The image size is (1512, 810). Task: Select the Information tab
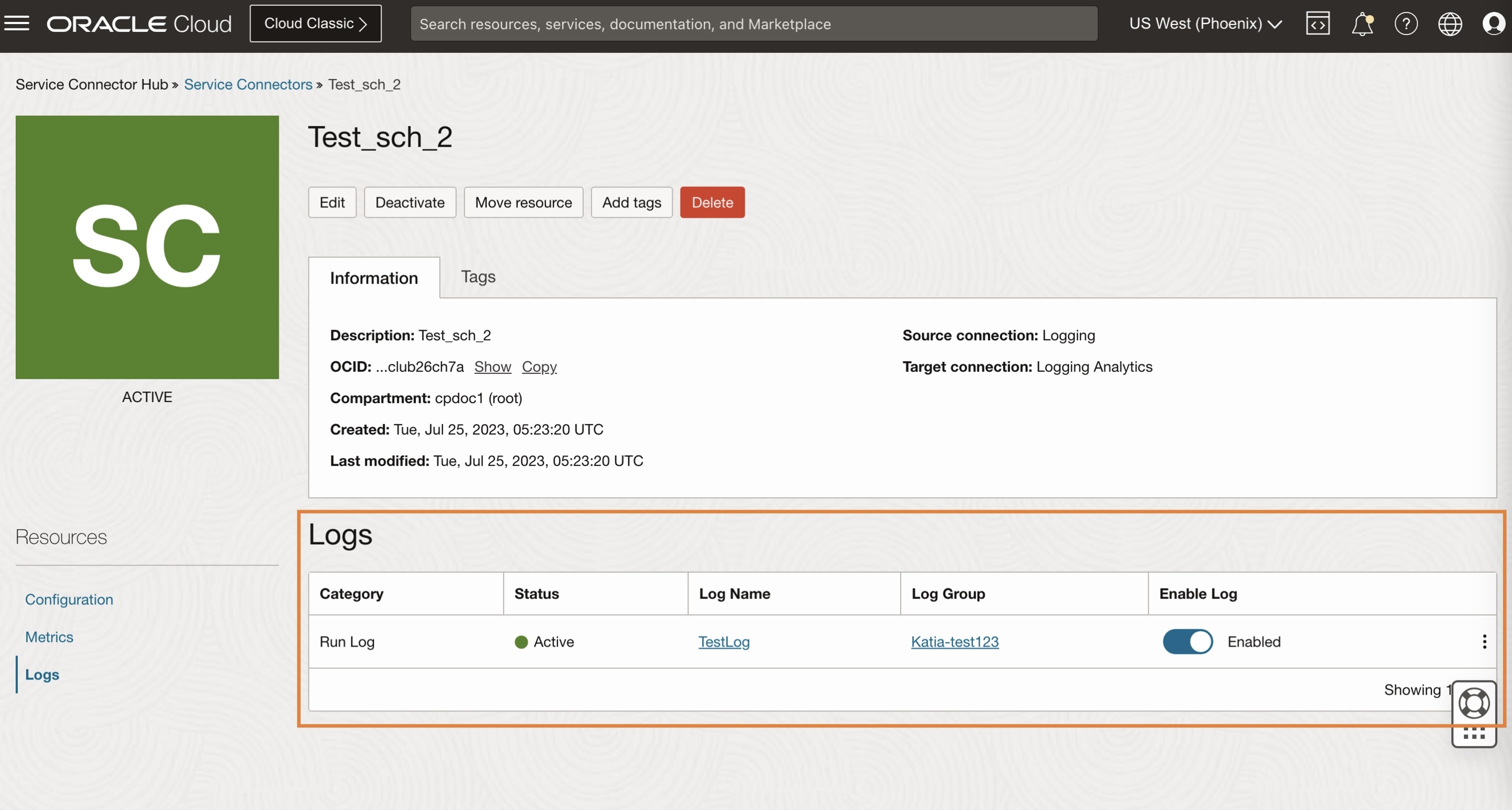[x=373, y=277]
